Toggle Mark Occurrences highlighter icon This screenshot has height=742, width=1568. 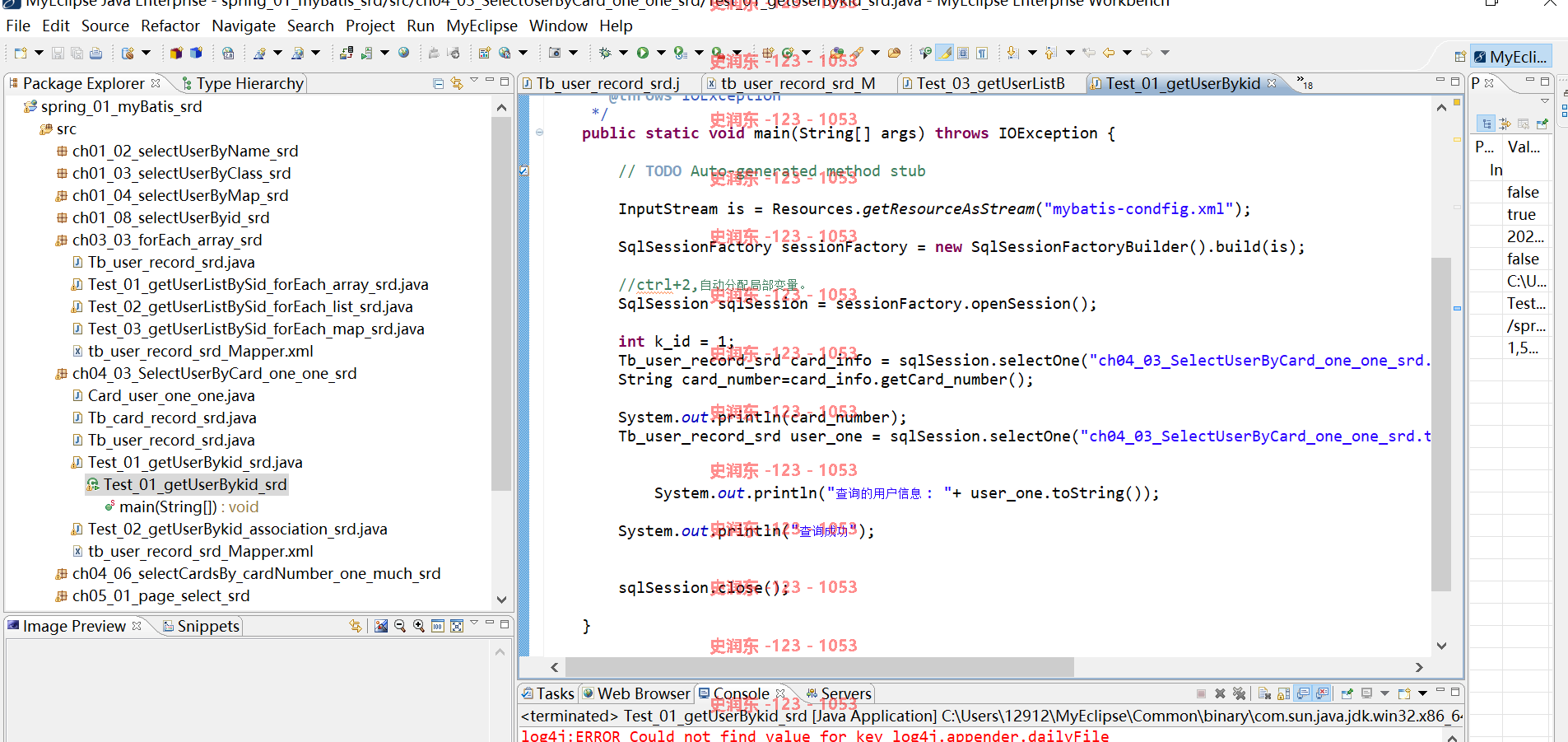(x=945, y=53)
